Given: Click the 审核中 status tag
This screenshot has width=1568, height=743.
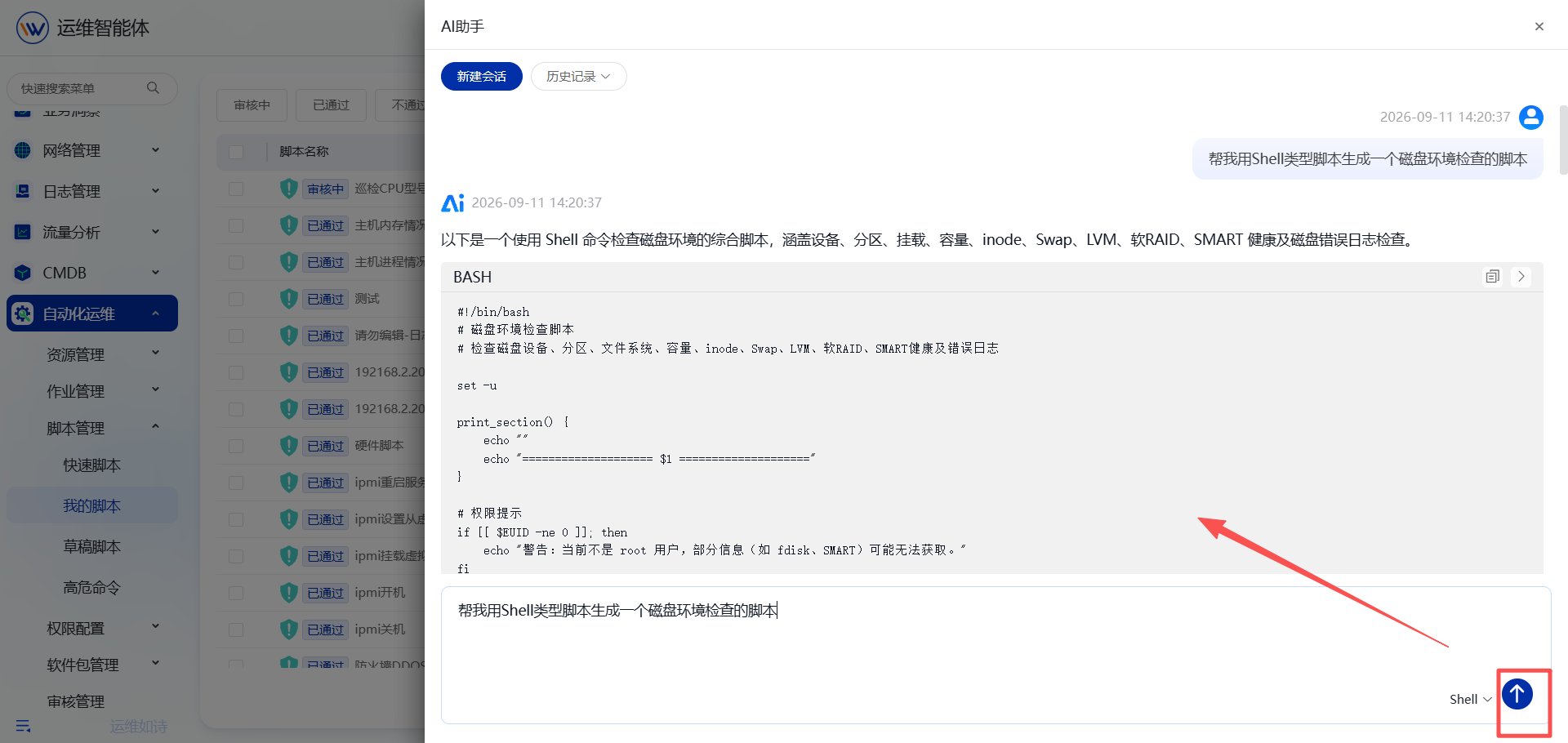Looking at the screenshot, I should [x=326, y=189].
